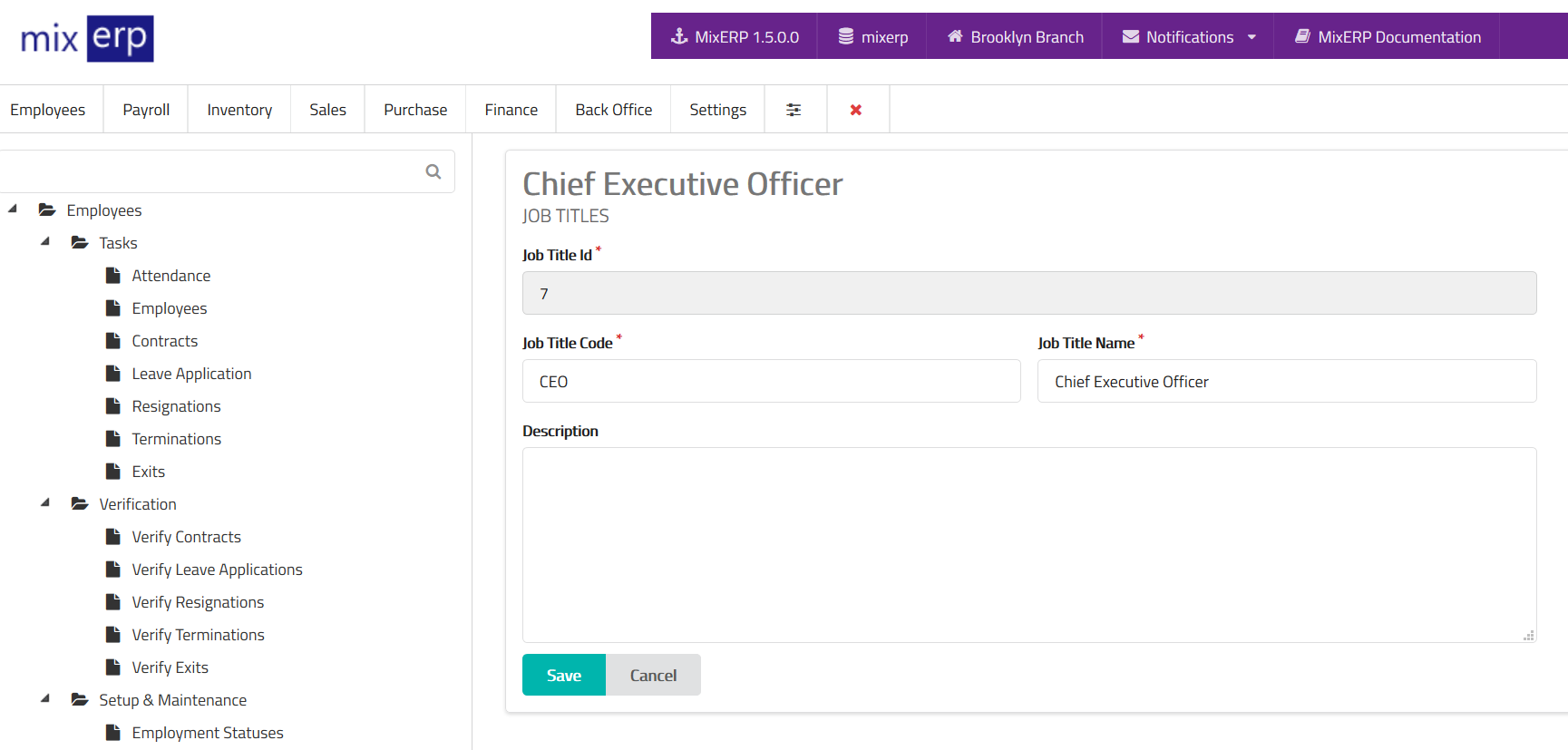Open Verify Leave Applications in sidebar
Image resolution: width=1568 pixels, height=750 pixels.
click(217, 570)
